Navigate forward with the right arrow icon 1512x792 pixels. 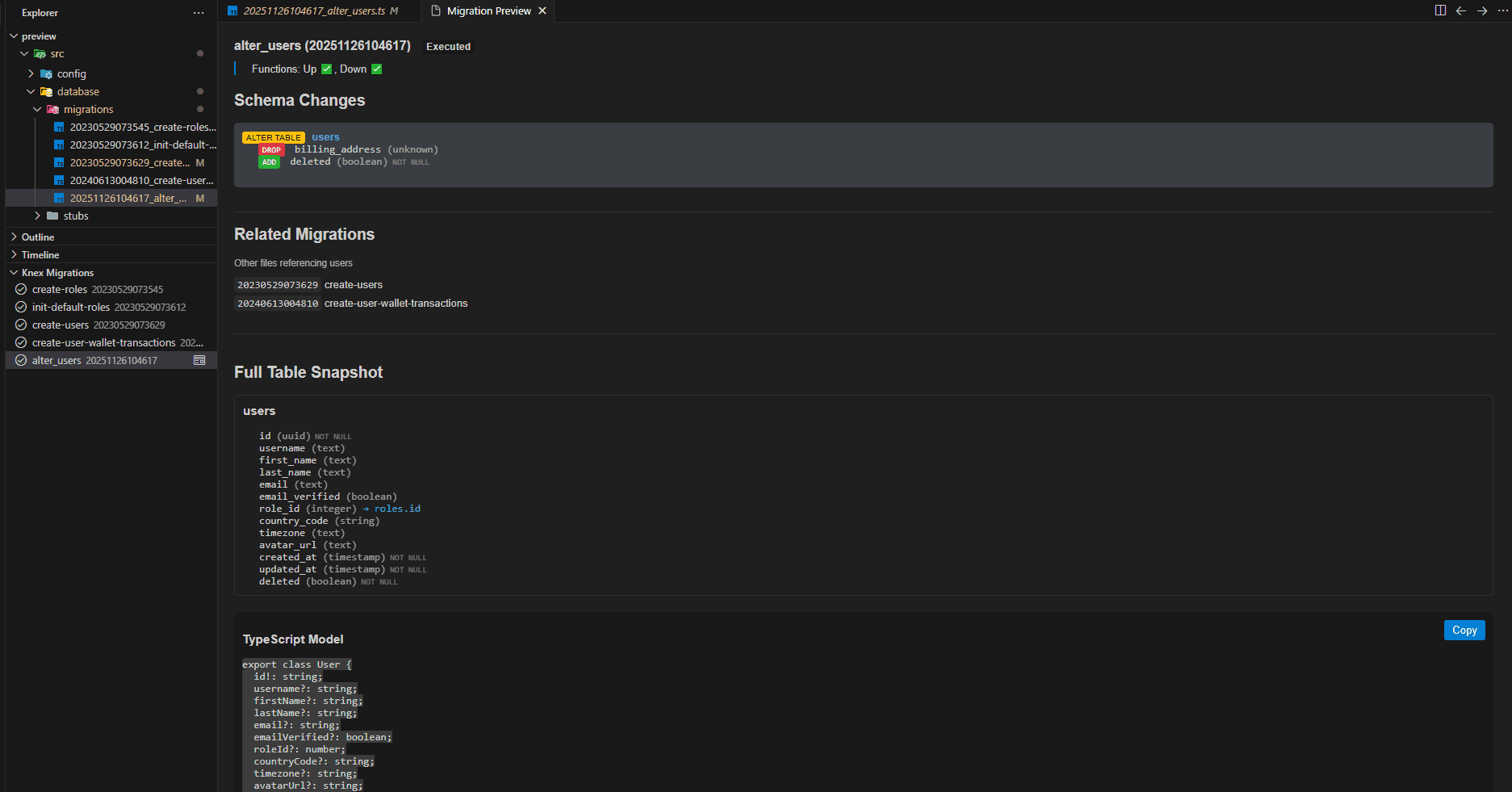point(1482,10)
